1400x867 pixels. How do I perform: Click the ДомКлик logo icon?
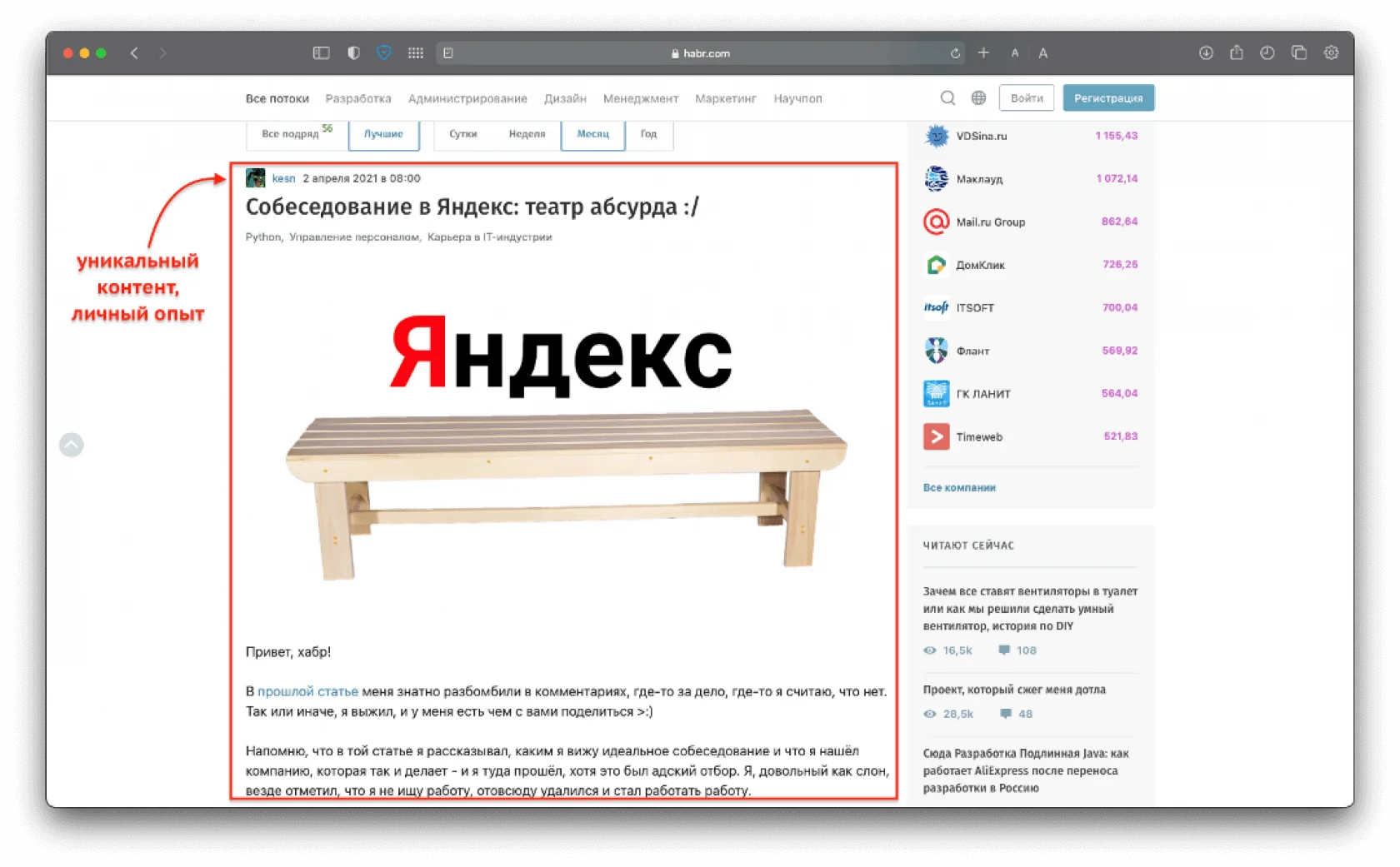tap(937, 265)
